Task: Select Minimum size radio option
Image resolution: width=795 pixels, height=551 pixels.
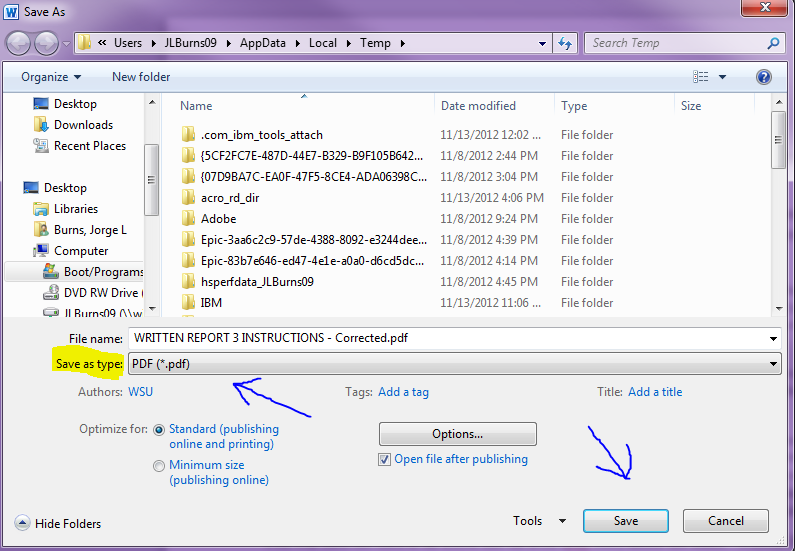Action: point(159,465)
